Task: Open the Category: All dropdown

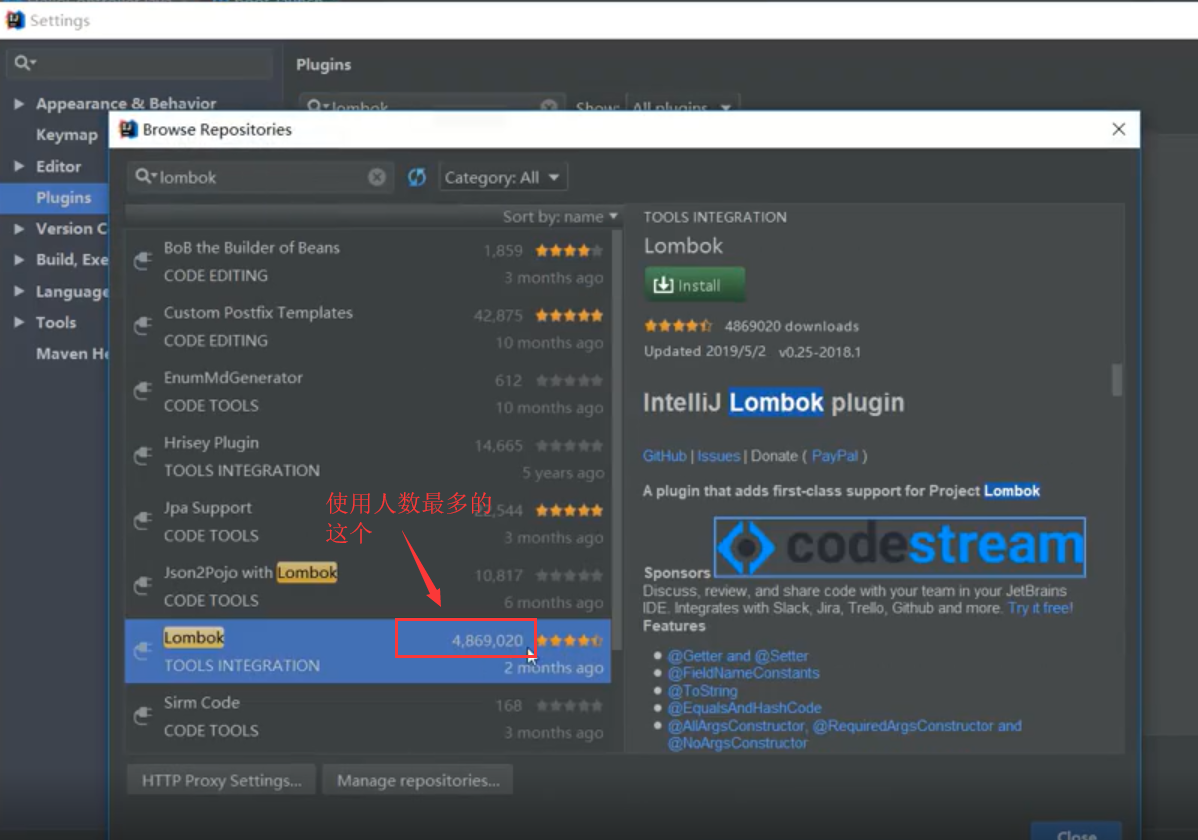Action: click(502, 177)
